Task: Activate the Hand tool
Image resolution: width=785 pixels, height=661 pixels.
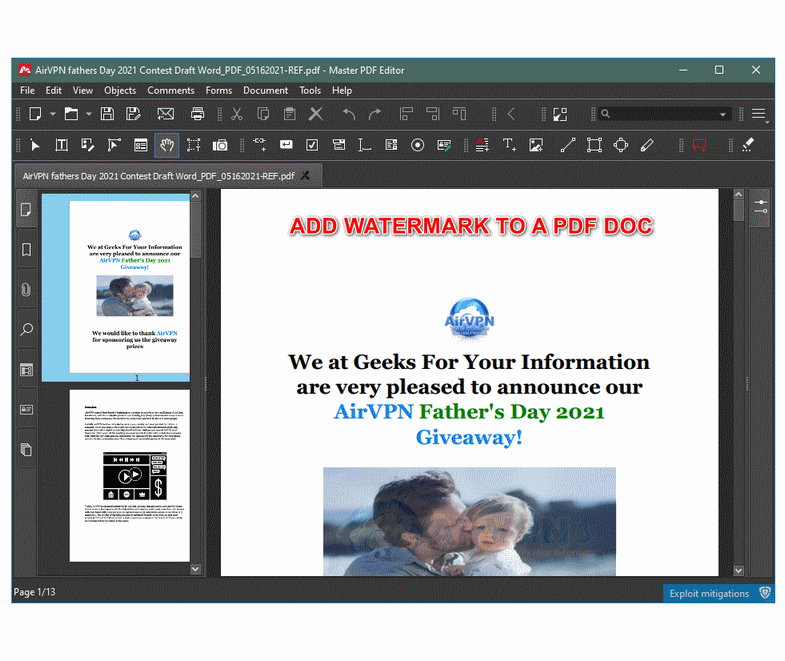Action: [x=167, y=145]
